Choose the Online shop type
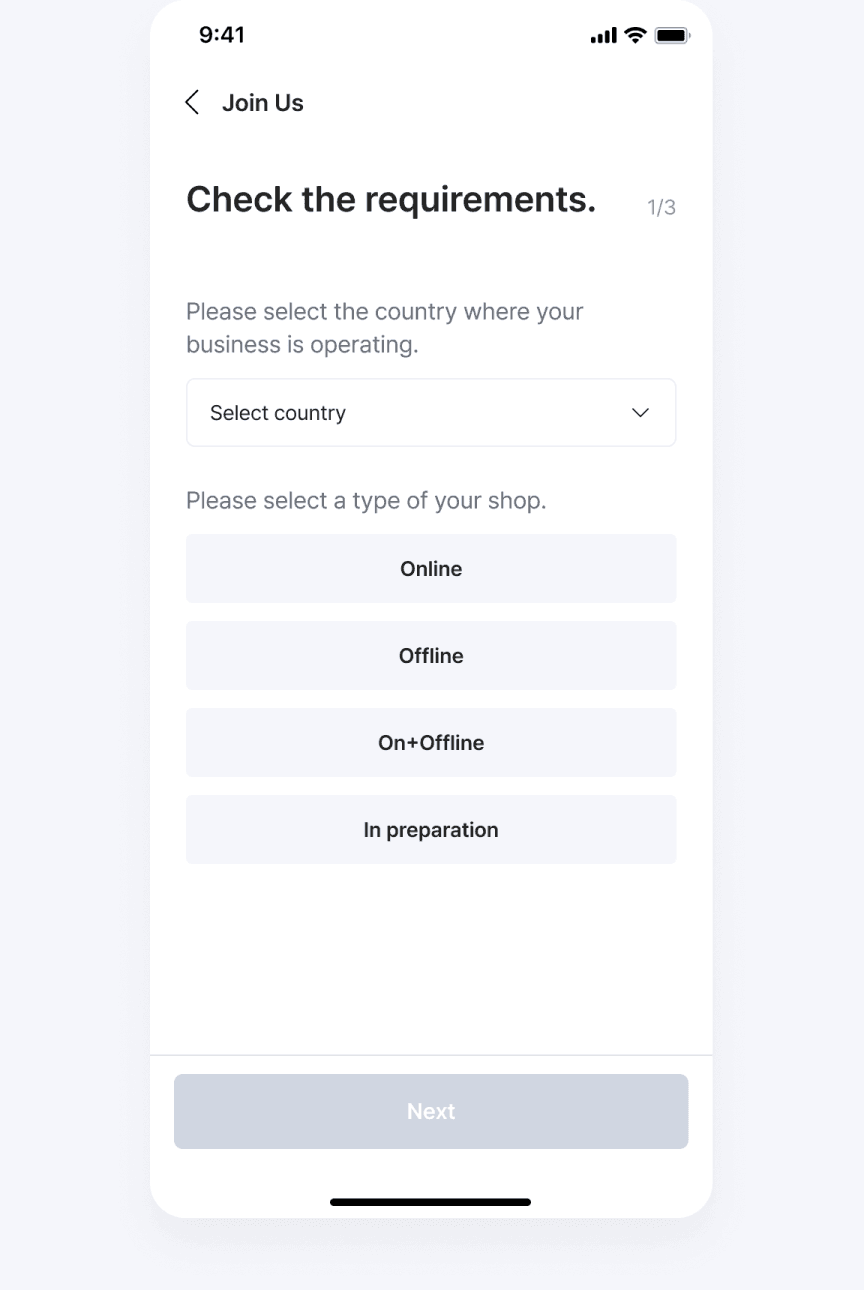 (x=431, y=568)
